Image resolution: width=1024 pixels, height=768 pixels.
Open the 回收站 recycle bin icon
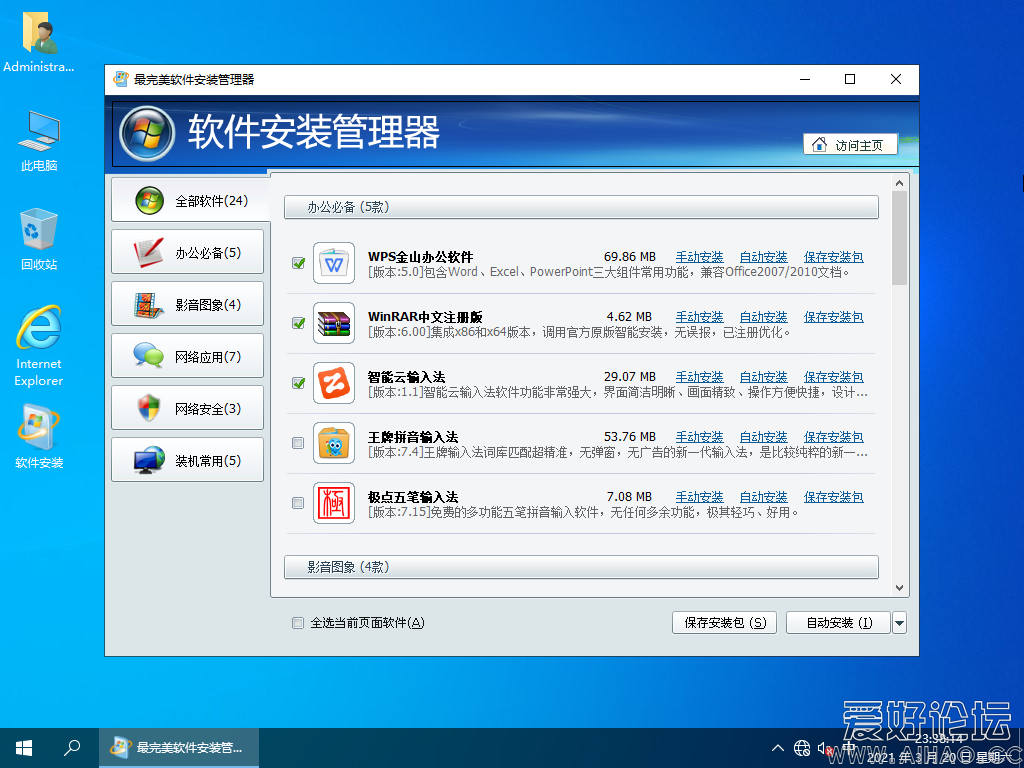pos(39,239)
